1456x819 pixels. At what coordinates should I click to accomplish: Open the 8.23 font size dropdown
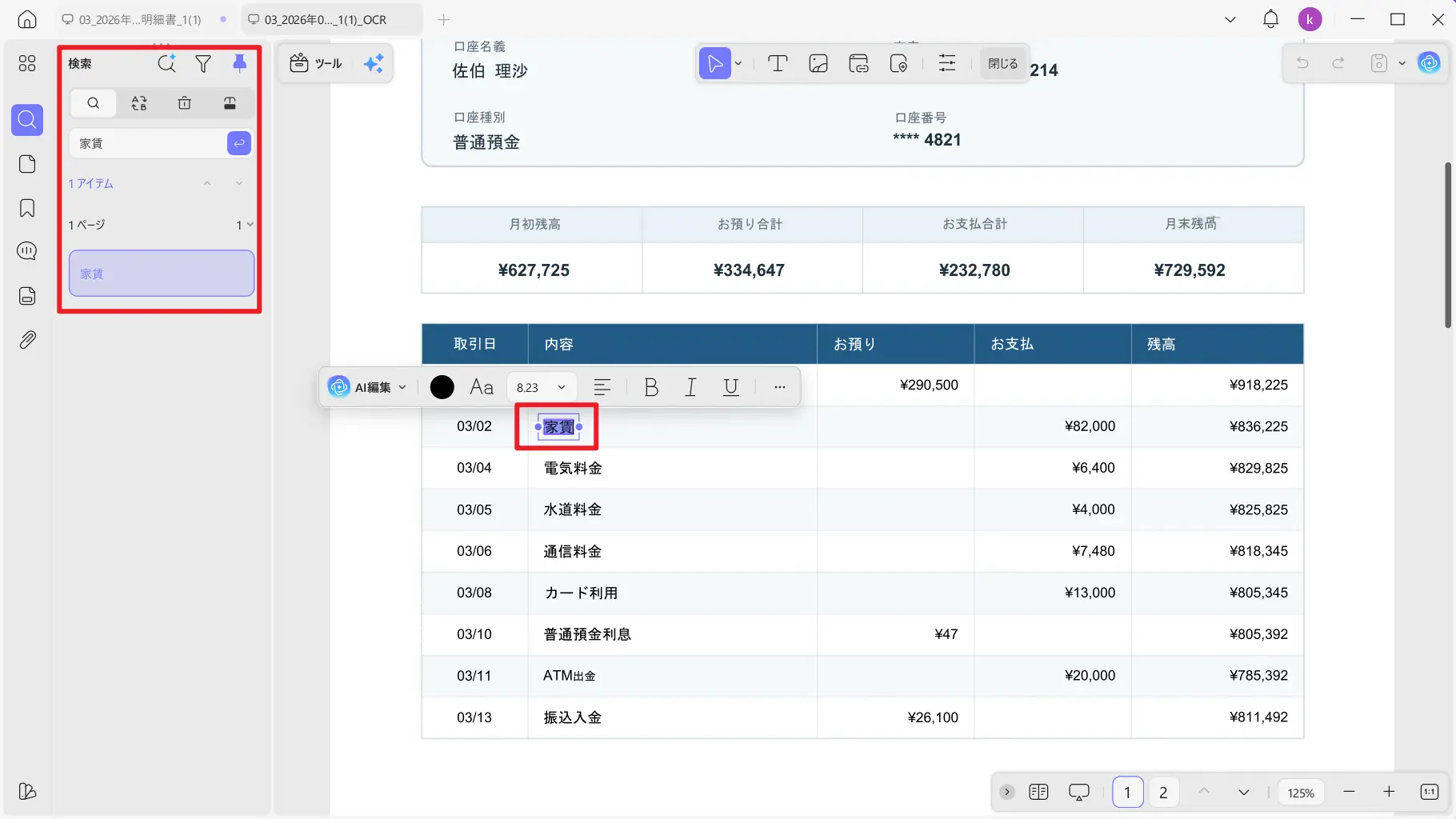coord(542,387)
